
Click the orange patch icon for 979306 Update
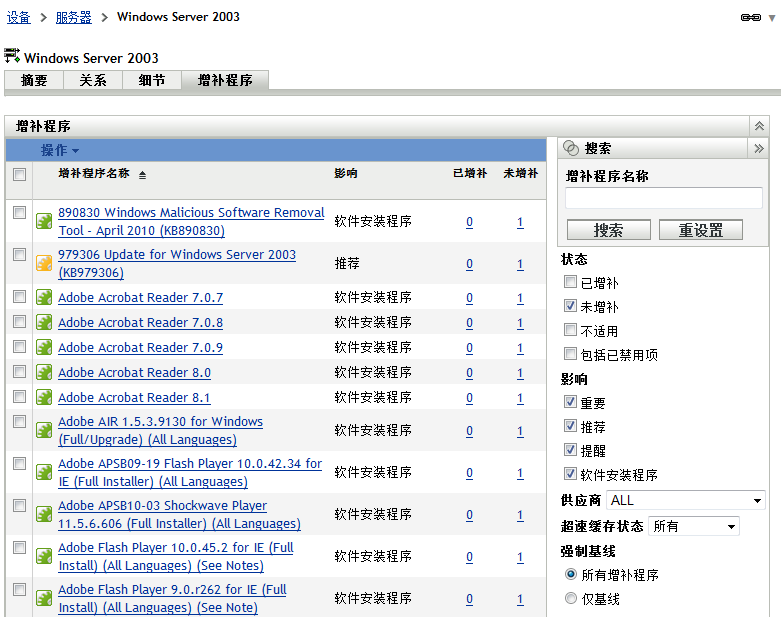(x=44, y=263)
